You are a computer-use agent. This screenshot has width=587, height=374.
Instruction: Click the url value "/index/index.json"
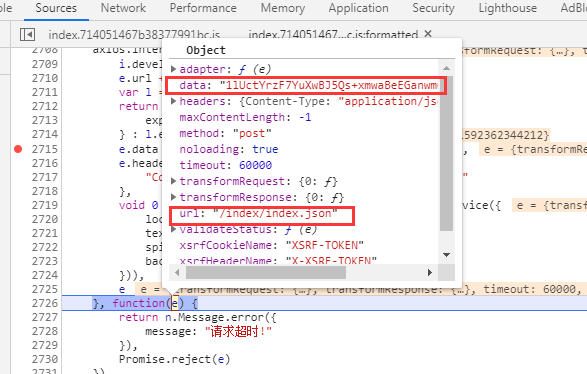(275, 213)
